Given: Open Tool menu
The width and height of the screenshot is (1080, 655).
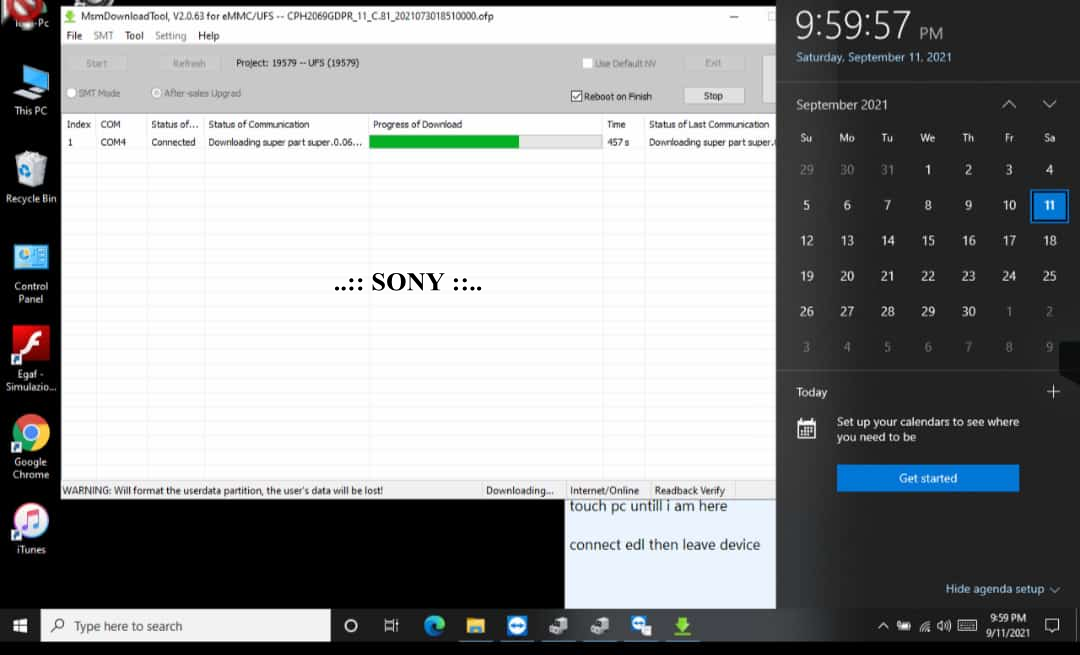Looking at the screenshot, I should click(x=134, y=36).
